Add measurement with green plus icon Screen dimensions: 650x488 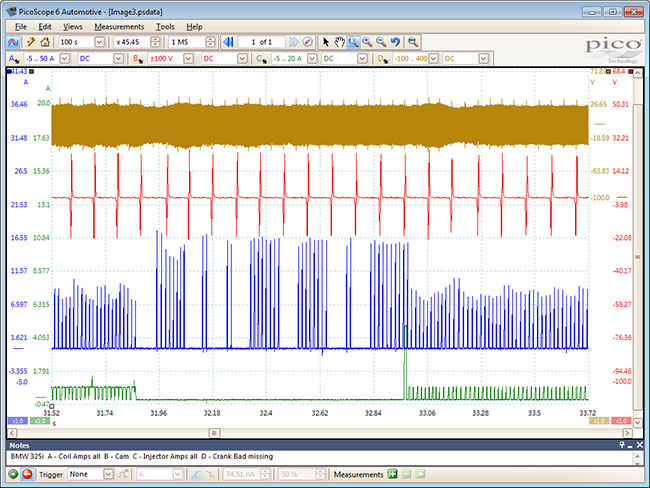click(392, 474)
